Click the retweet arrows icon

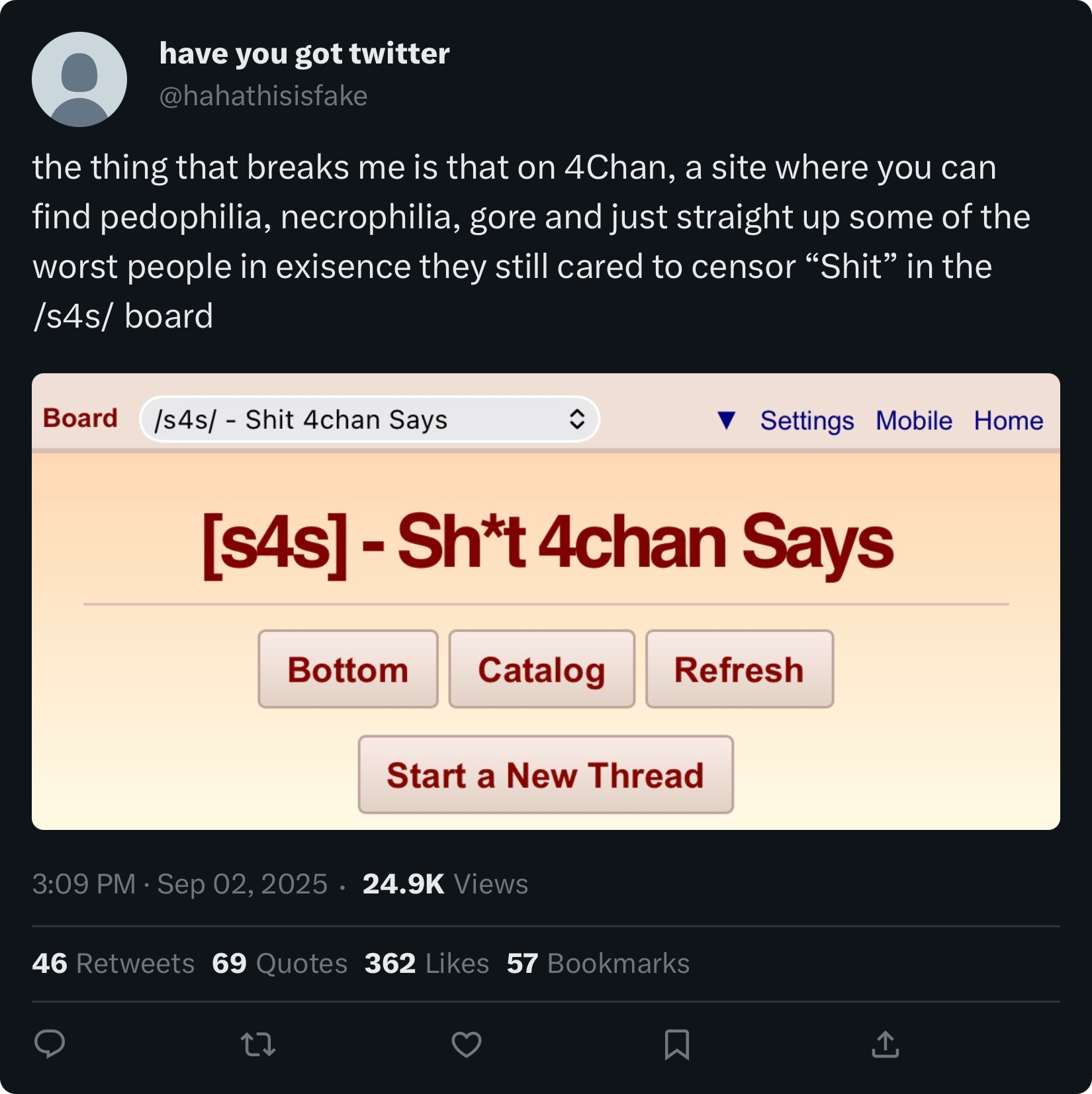tap(258, 1044)
